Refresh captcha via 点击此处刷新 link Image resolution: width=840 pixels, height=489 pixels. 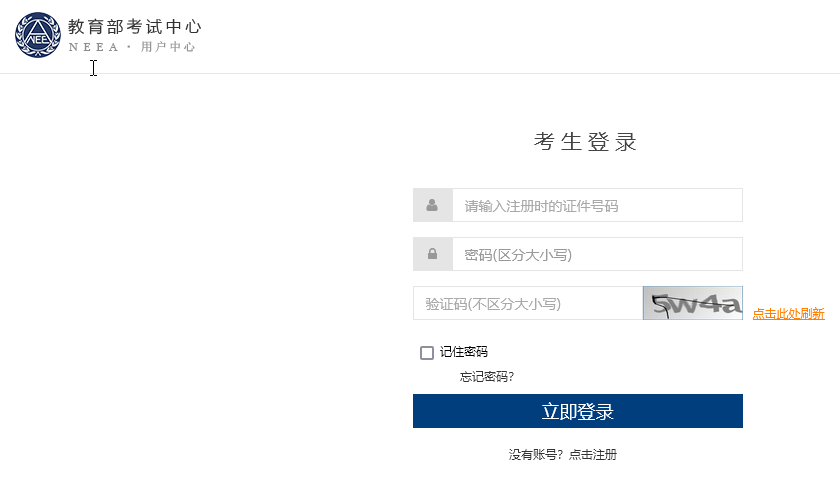coord(788,314)
